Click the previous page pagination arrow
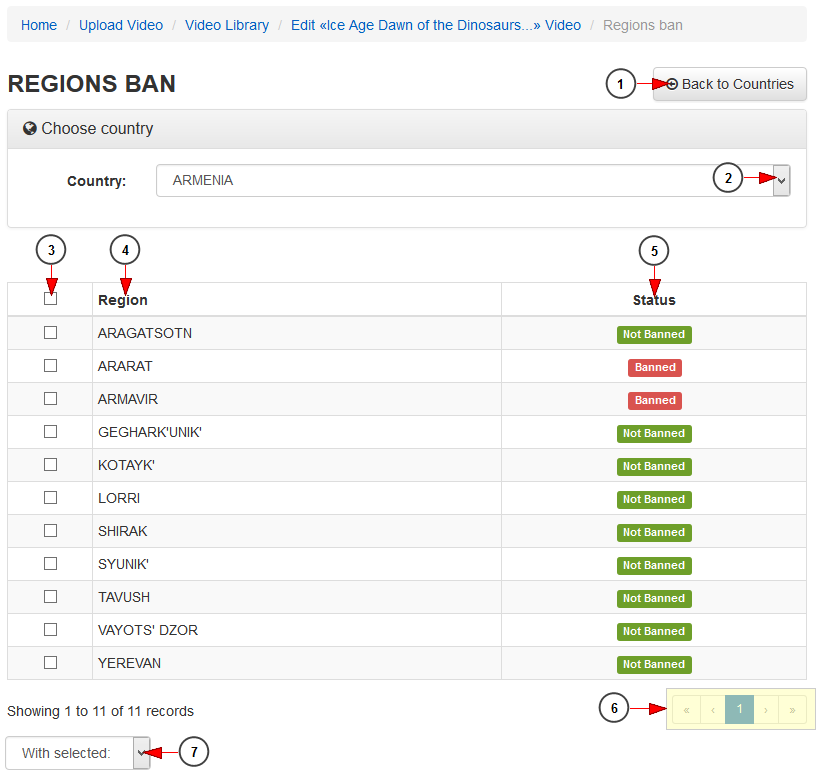This screenshot has width=820, height=773. 713,710
